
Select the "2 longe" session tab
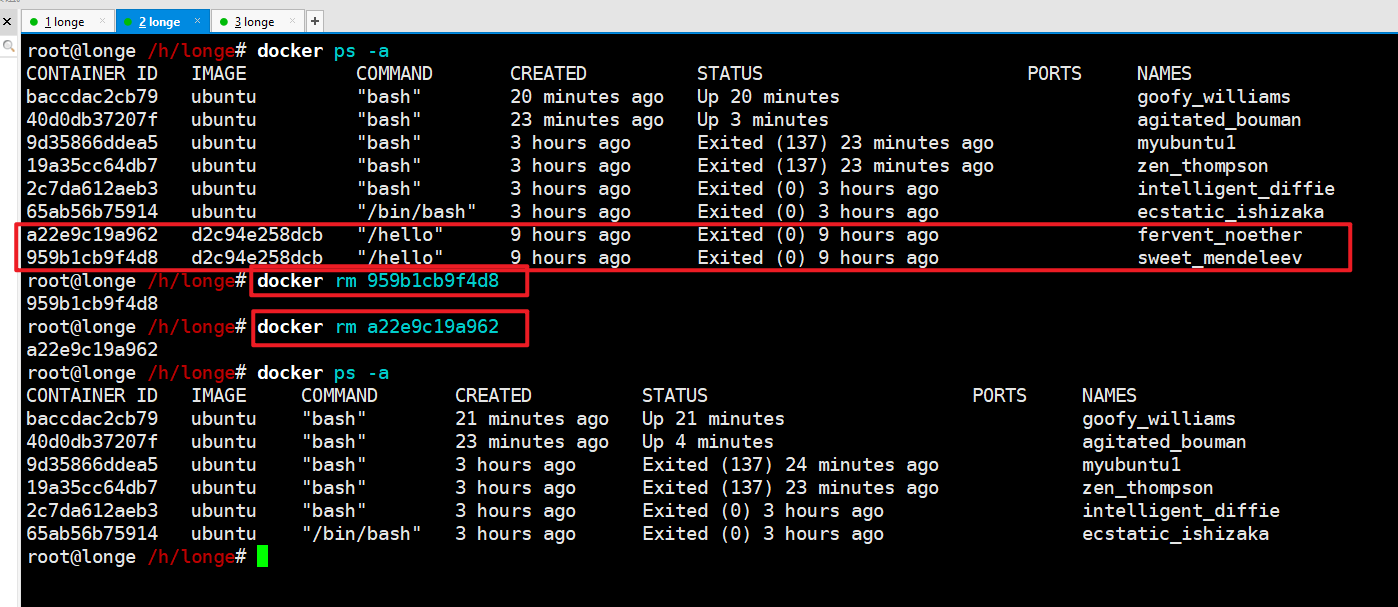pyautogui.click(x=164, y=21)
